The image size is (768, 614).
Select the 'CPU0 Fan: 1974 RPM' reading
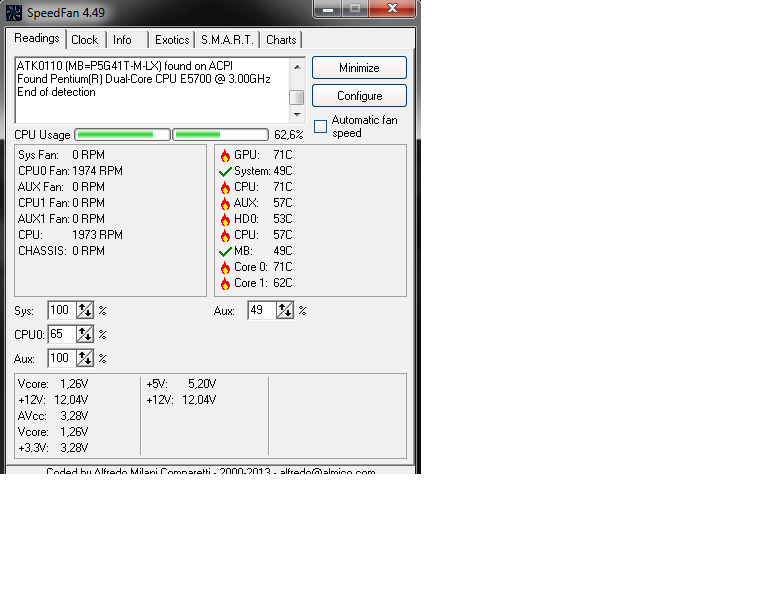coord(71,171)
